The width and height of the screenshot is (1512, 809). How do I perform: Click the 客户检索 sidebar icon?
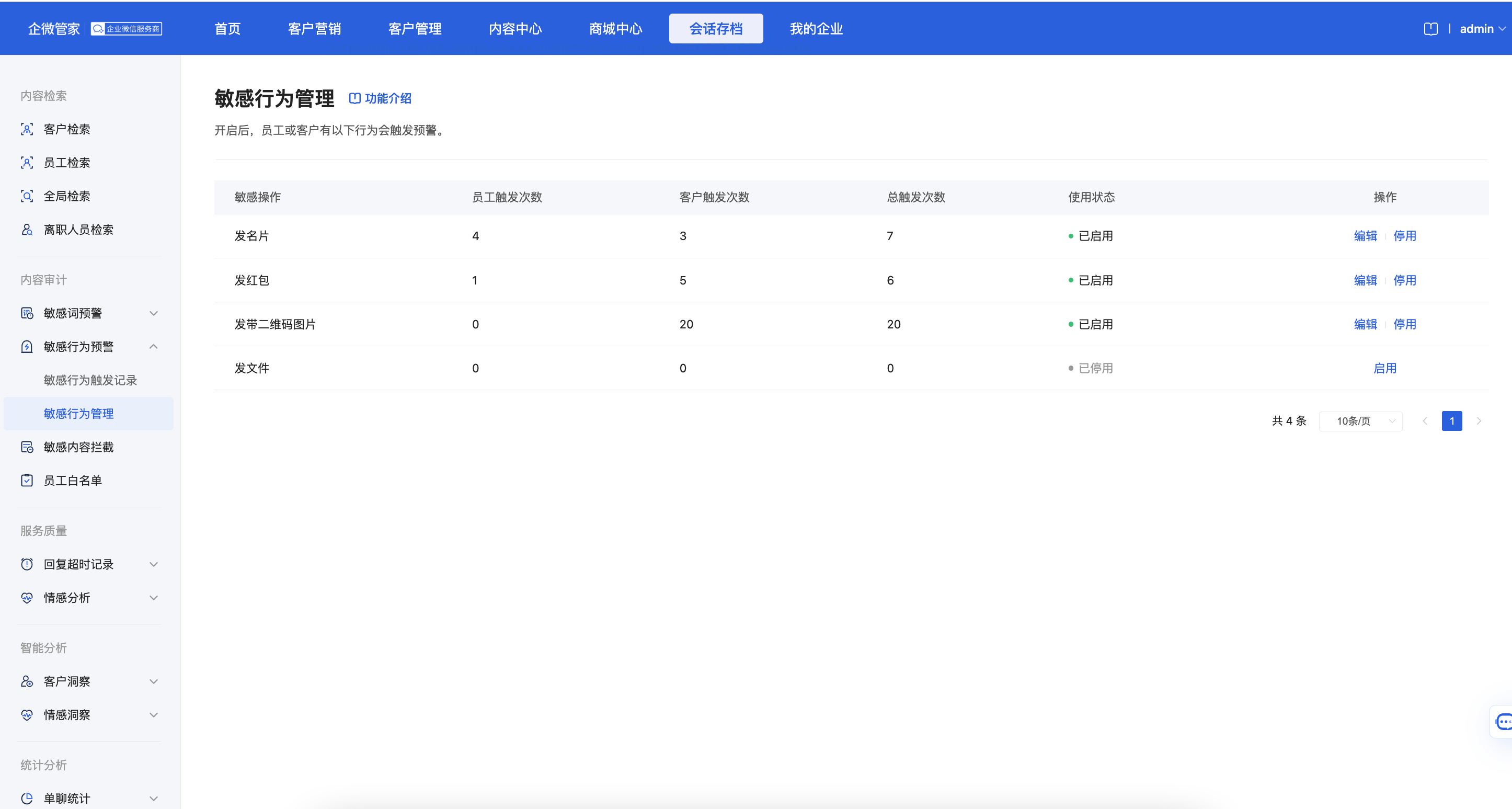(27, 129)
